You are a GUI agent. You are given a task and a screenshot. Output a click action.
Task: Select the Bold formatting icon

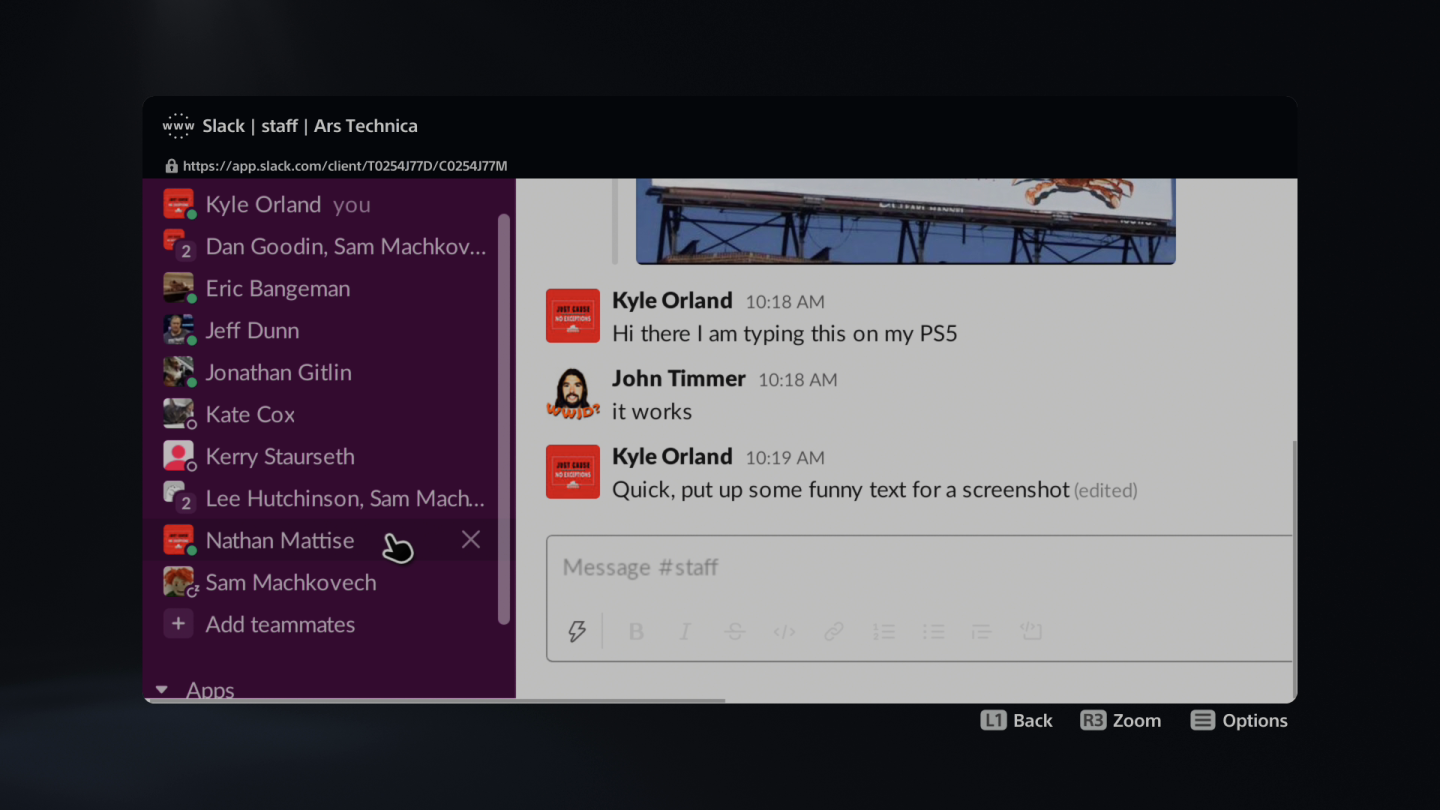pyautogui.click(x=636, y=631)
